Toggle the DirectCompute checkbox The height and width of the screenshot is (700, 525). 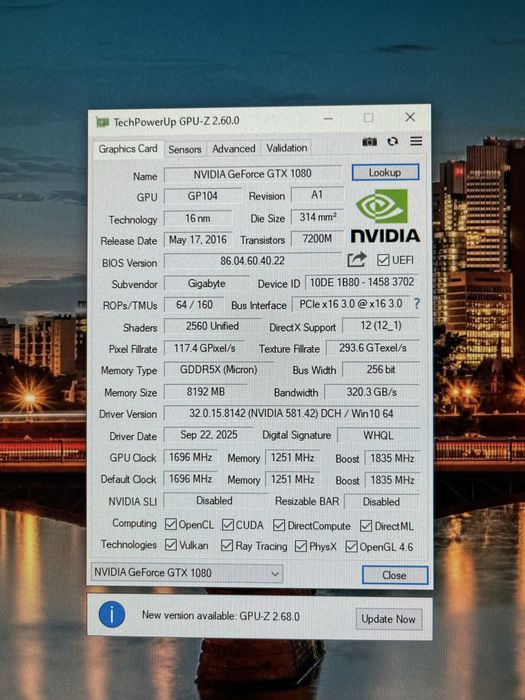(279, 525)
